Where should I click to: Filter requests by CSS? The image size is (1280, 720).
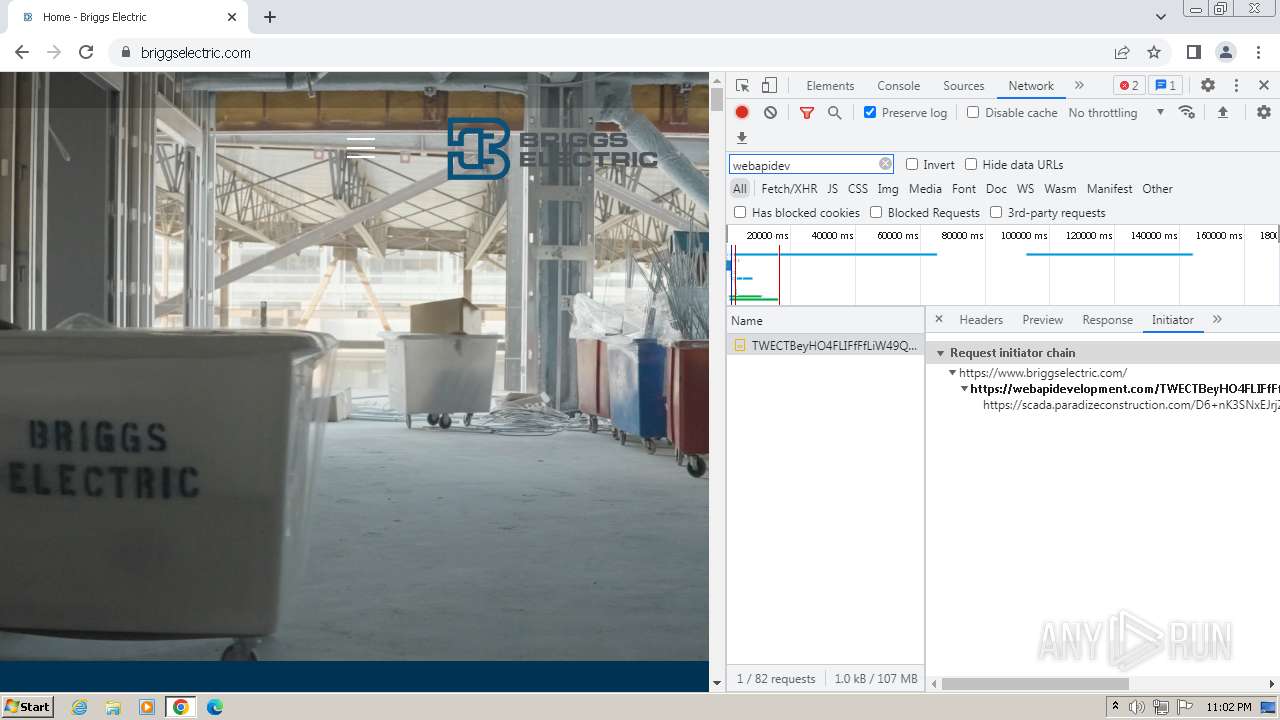point(858,188)
